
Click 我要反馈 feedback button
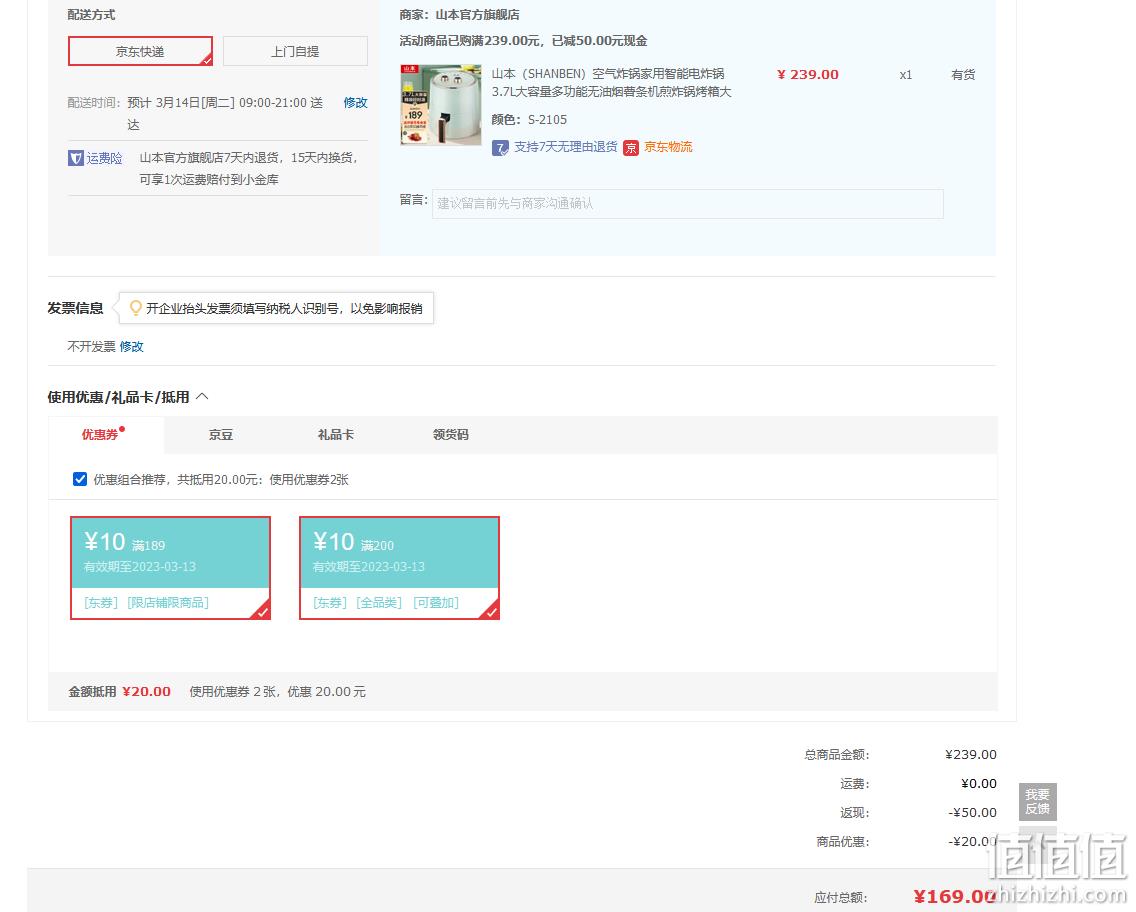click(x=1037, y=801)
